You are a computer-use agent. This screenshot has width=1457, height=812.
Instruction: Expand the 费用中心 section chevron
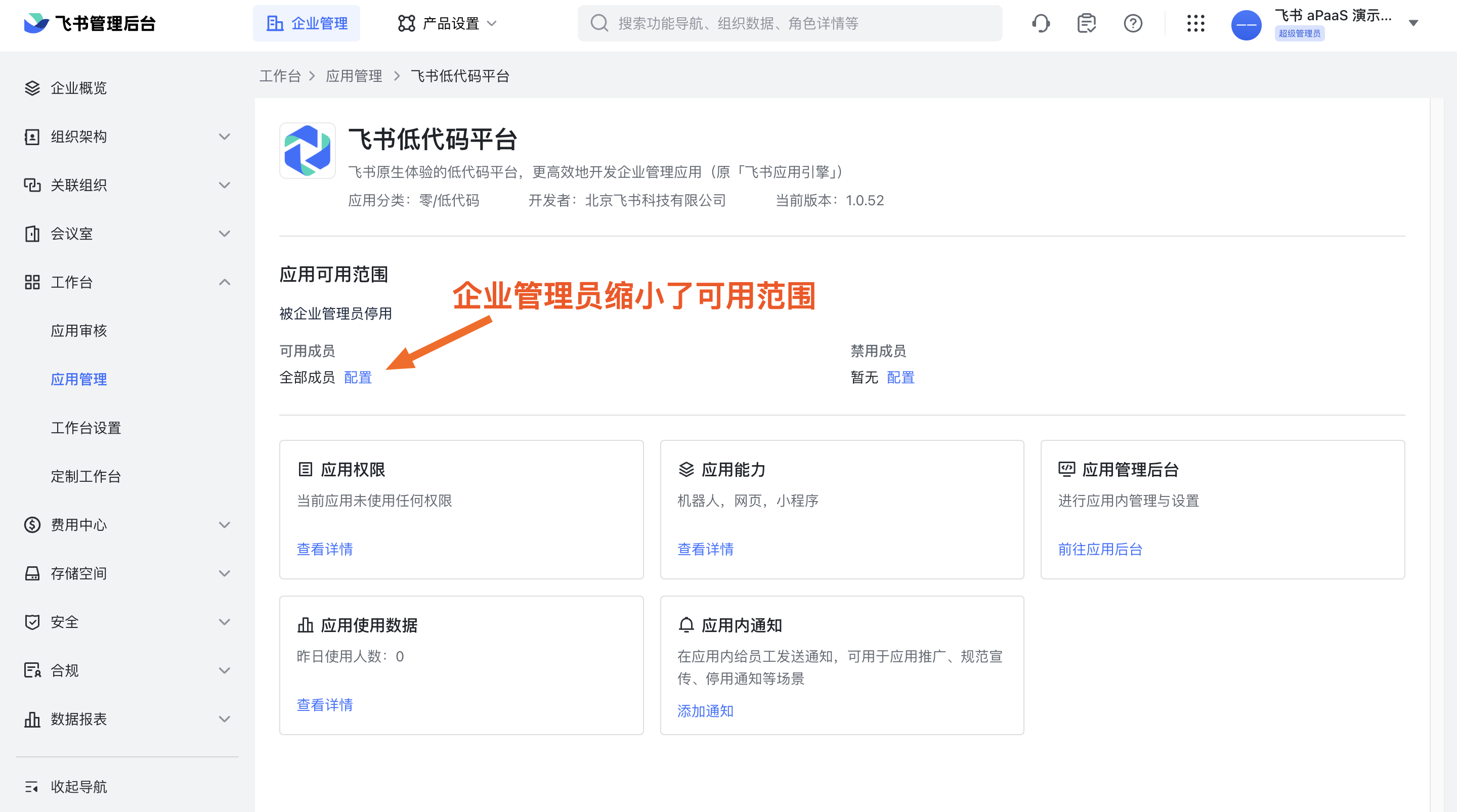pos(225,525)
